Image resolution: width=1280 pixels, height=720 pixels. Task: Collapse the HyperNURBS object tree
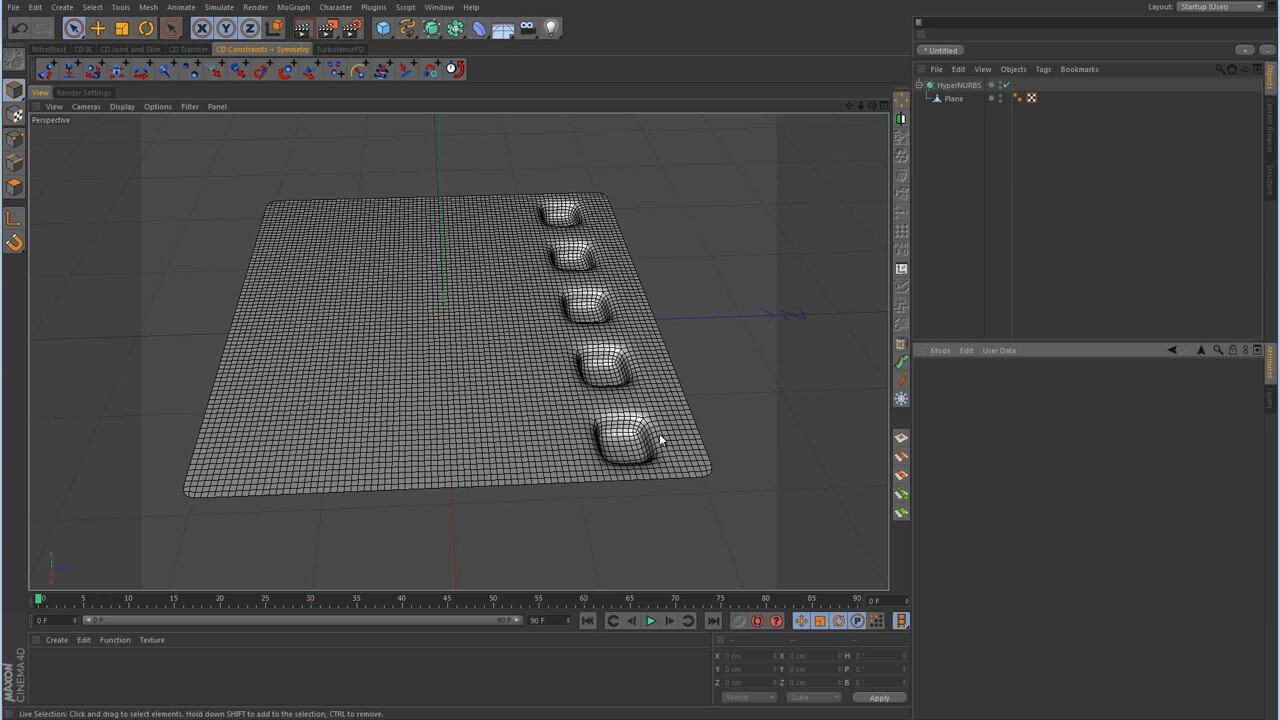pos(919,85)
